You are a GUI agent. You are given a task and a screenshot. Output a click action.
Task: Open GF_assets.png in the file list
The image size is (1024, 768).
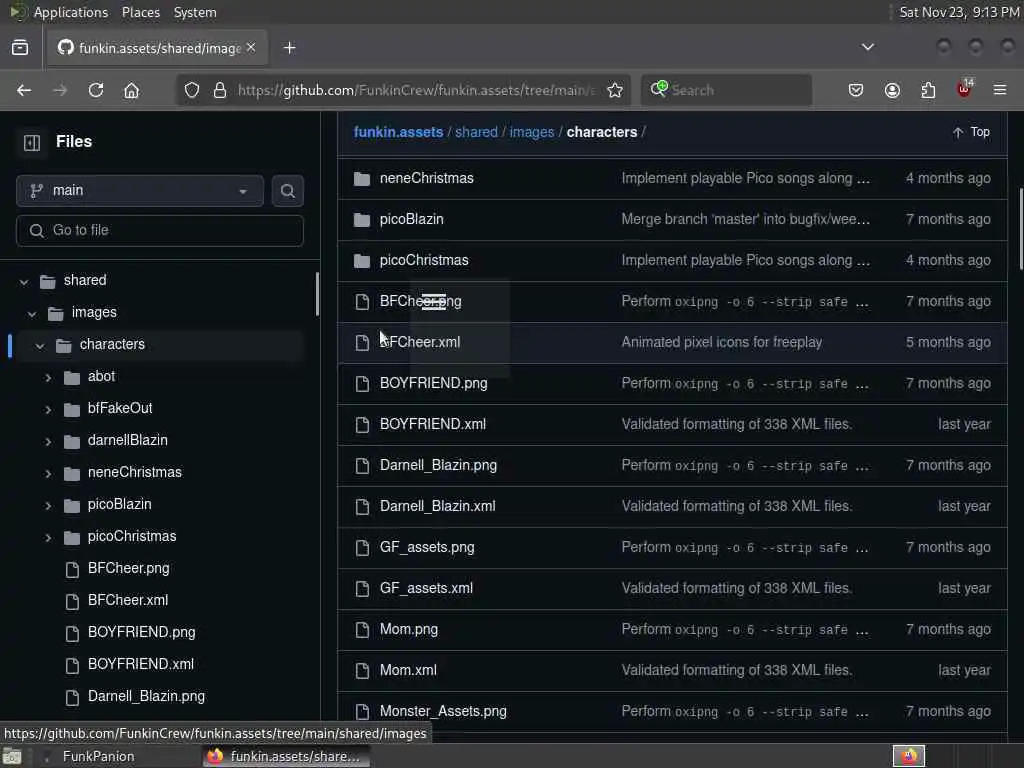(x=427, y=547)
